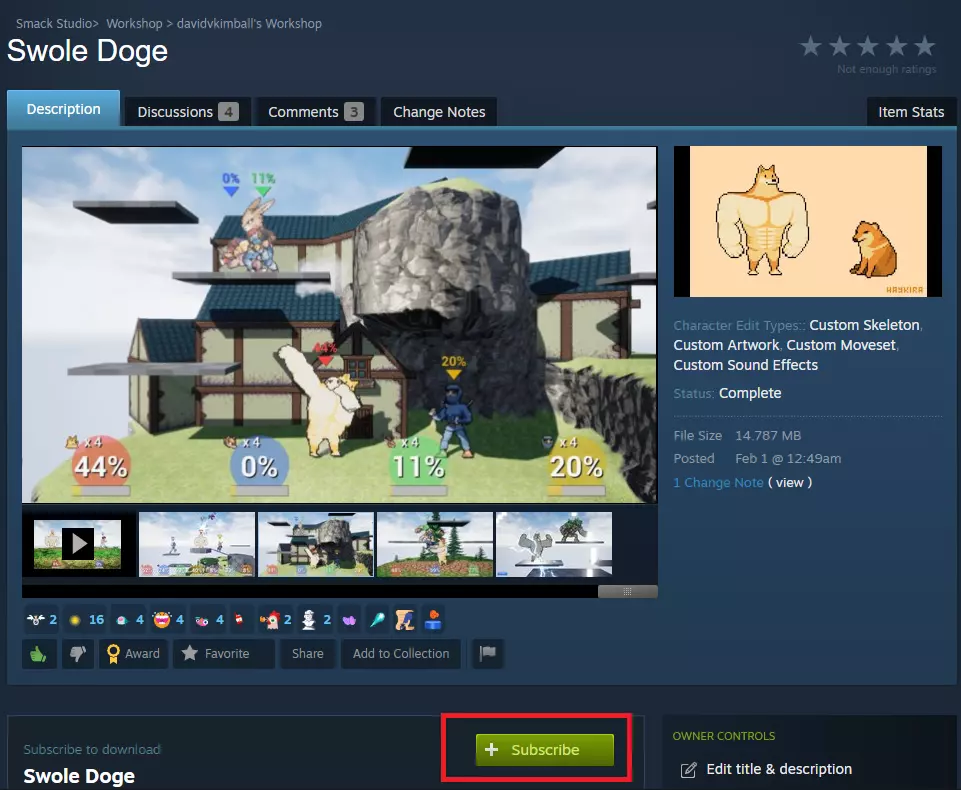
Task: Open the Comments tab
Action: [x=316, y=112]
